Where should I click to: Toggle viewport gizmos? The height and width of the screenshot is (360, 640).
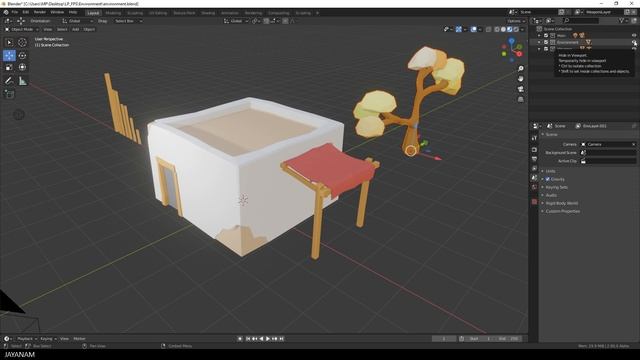(459, 29)
